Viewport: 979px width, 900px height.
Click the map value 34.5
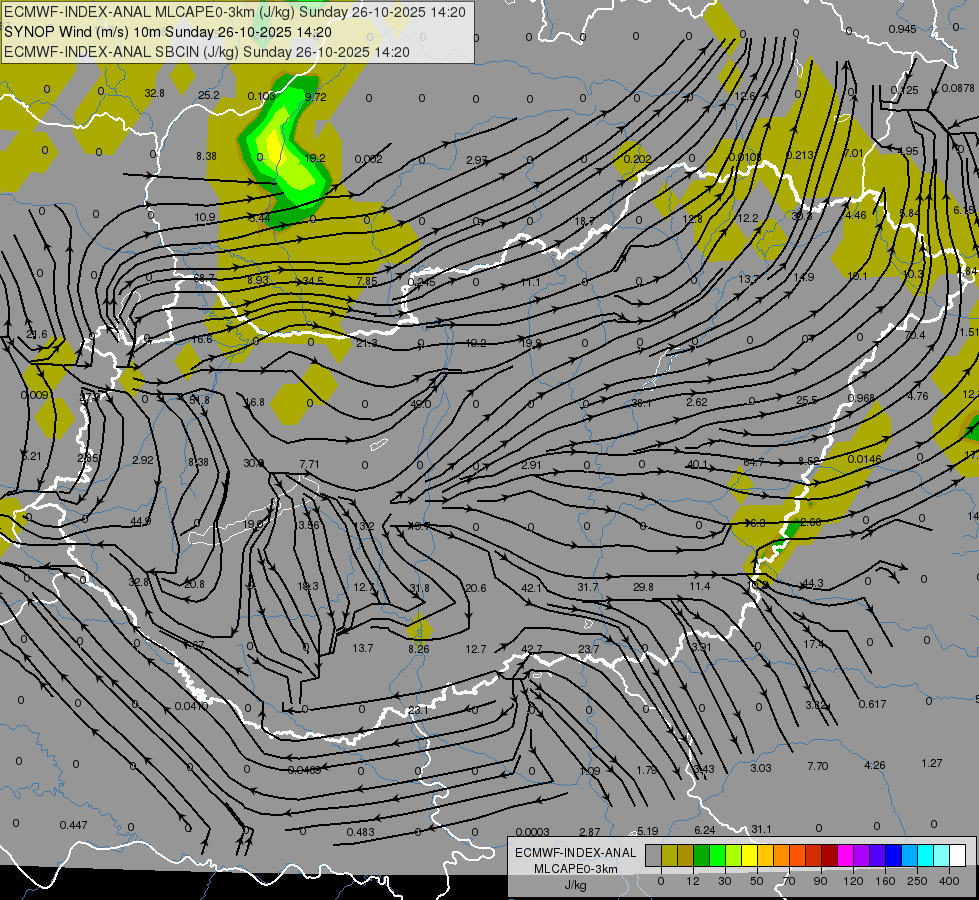point(313,281)
